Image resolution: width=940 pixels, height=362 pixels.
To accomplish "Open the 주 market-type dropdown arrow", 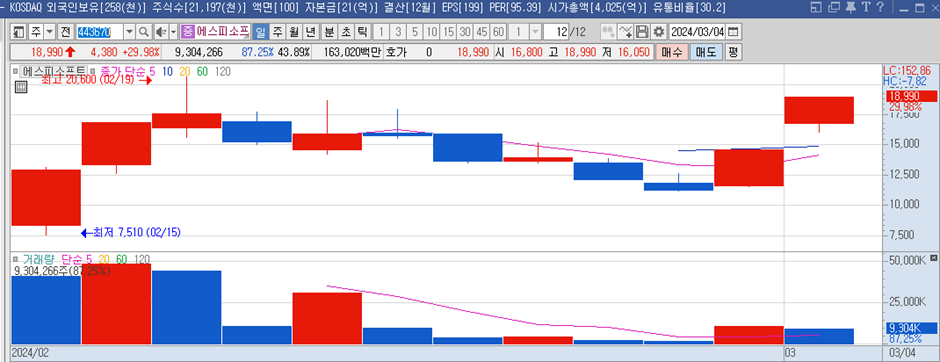I will (x=50, y=32).
